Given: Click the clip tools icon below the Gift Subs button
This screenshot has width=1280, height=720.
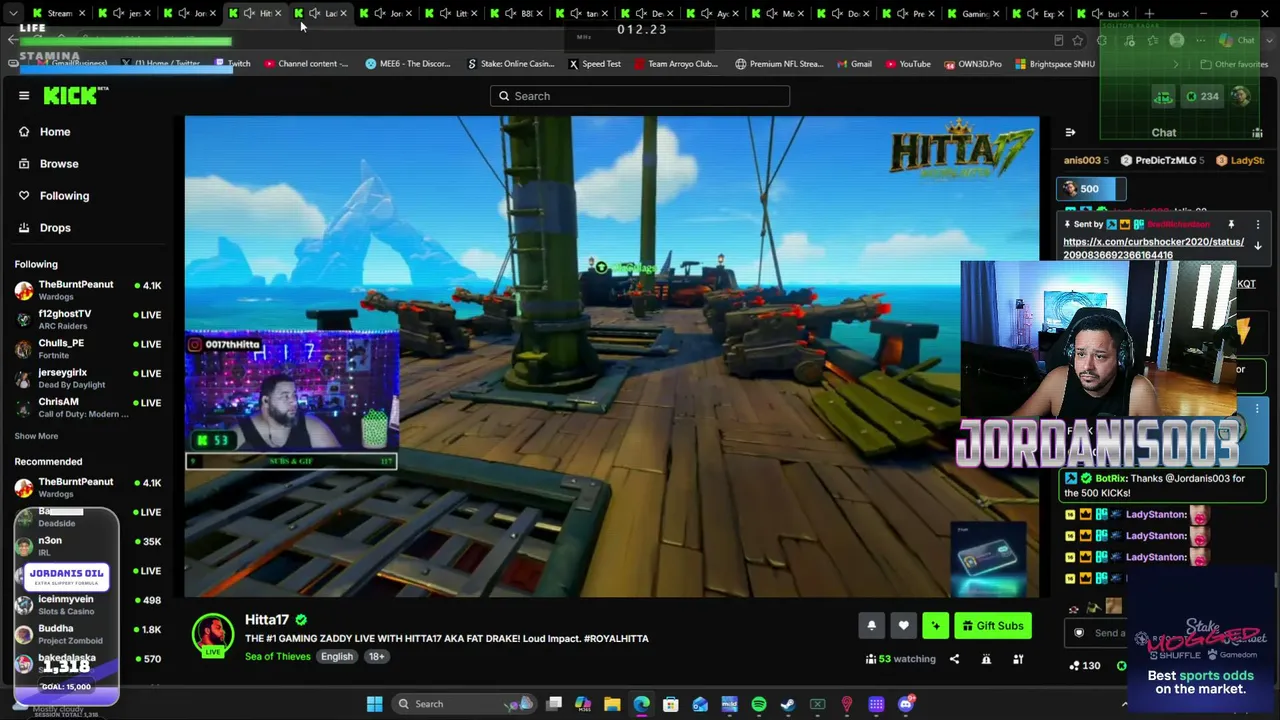Looking at the screenshot, I should tap(1018, 659).
